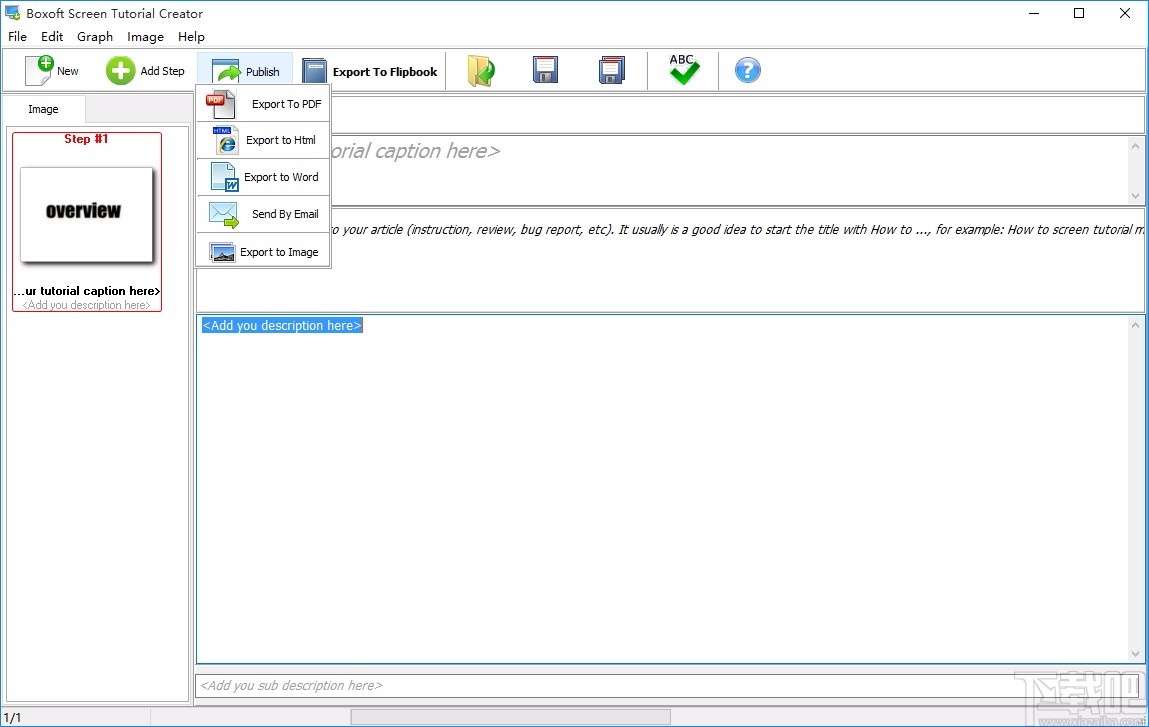
Task: Click the Export To Flipbook button
Action: (371, 71)
